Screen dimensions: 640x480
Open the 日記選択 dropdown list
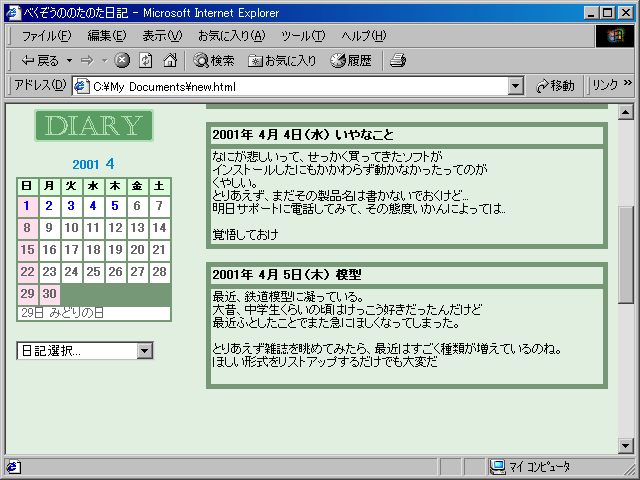click(145, 350)
